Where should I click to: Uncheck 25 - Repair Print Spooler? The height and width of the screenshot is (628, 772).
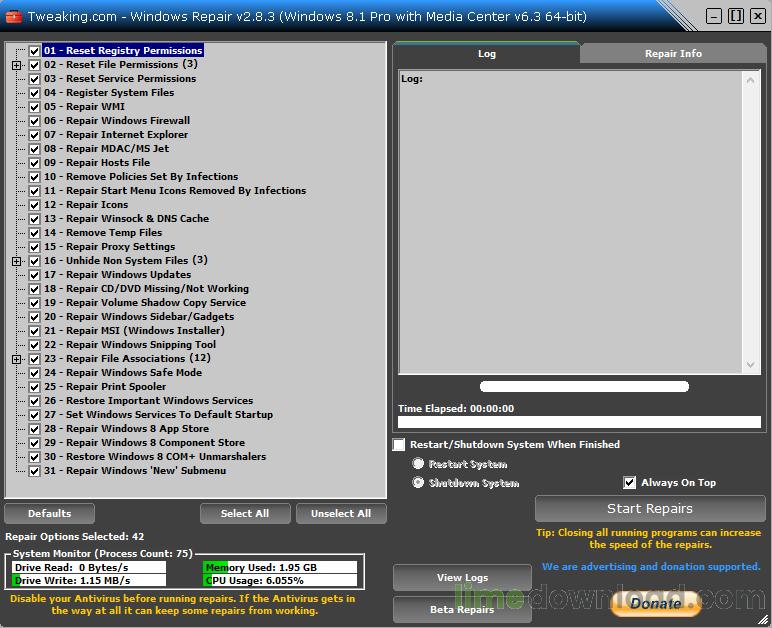(x=34, y=387)
